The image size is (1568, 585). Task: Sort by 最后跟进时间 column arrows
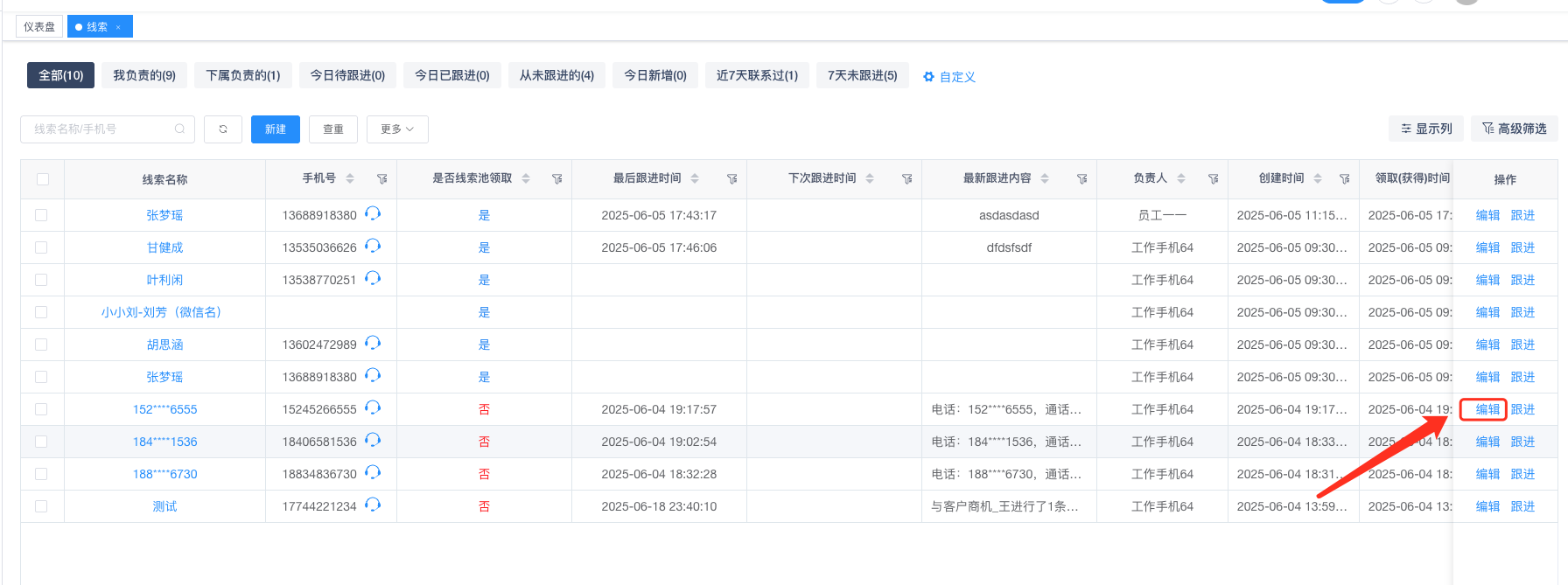pyautogui.click(x=695, y=178)
